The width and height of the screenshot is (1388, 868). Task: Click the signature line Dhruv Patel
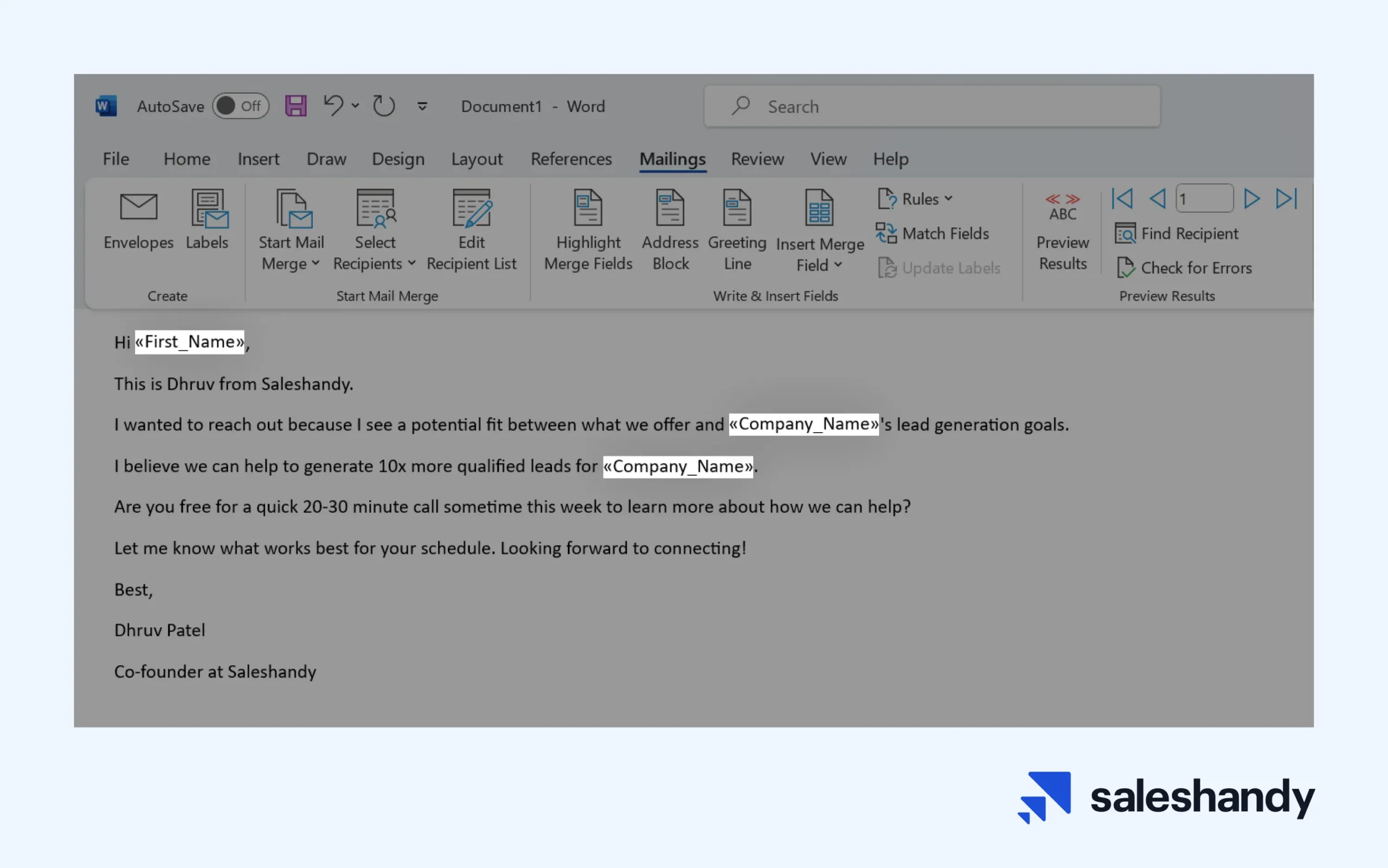159,631
